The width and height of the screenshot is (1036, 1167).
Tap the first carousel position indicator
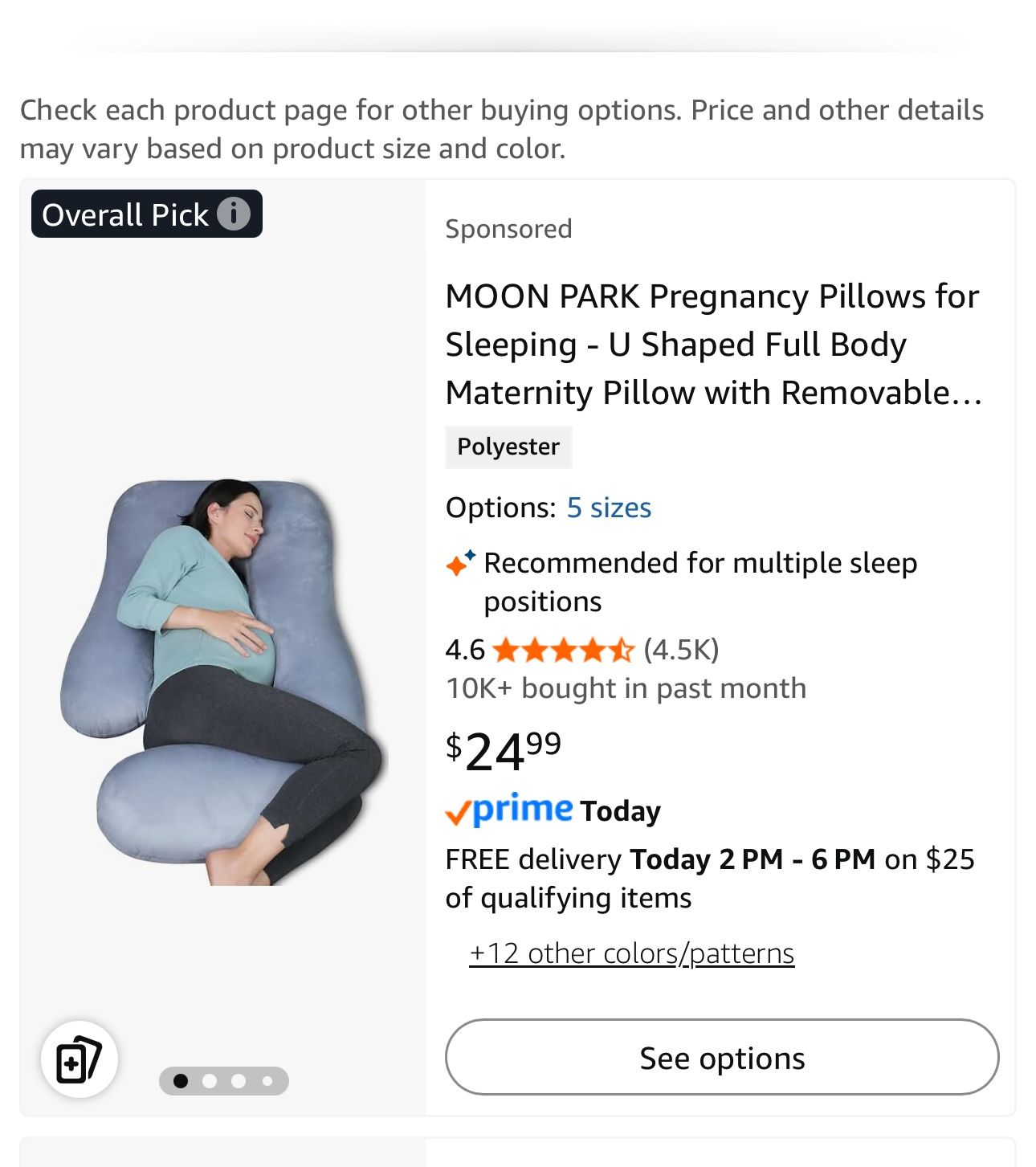tap(182, 1080)
